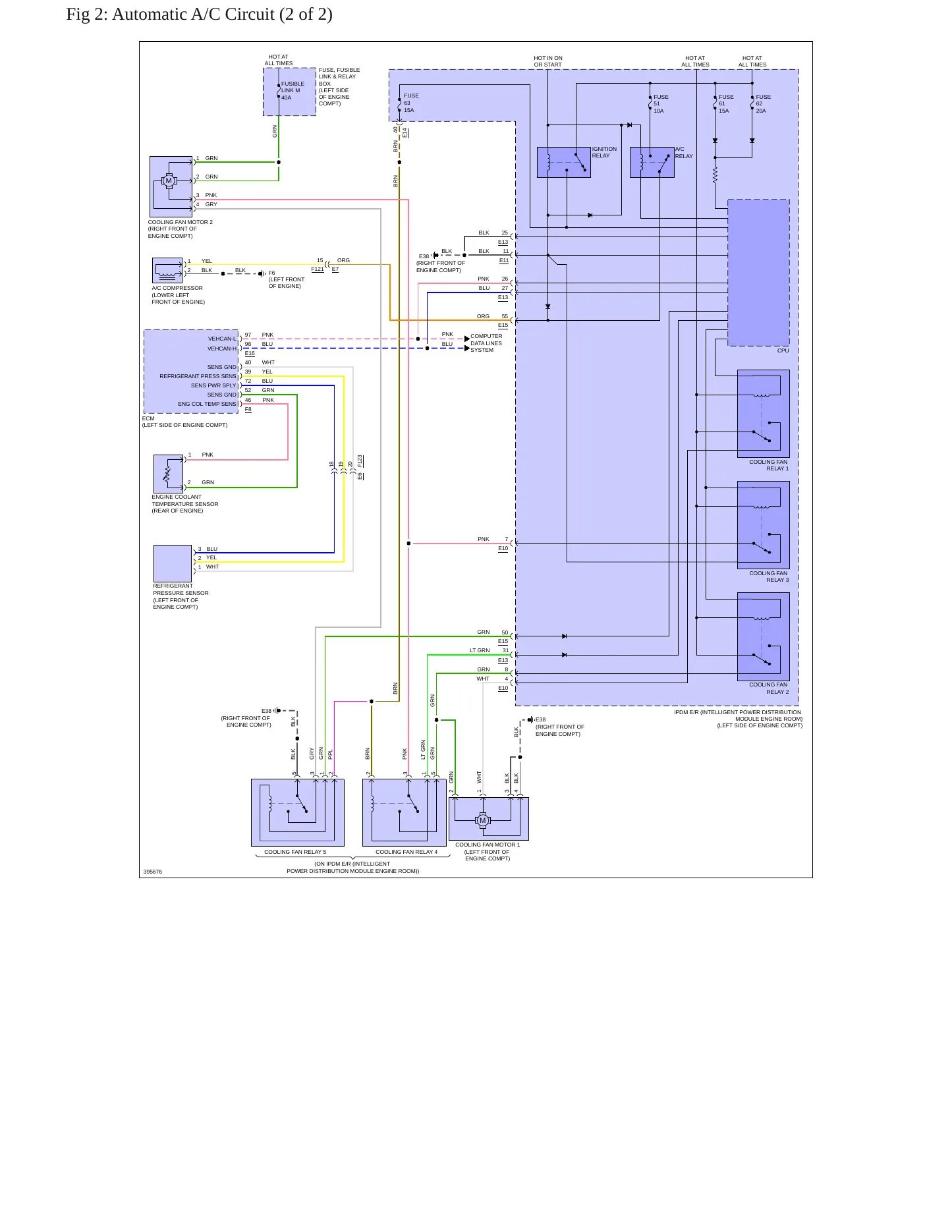Image resolution: width=952 pixels, height=1232 pixels.
Task: Select the 'FUSE 61 15A' label
Action: point(726,104)
